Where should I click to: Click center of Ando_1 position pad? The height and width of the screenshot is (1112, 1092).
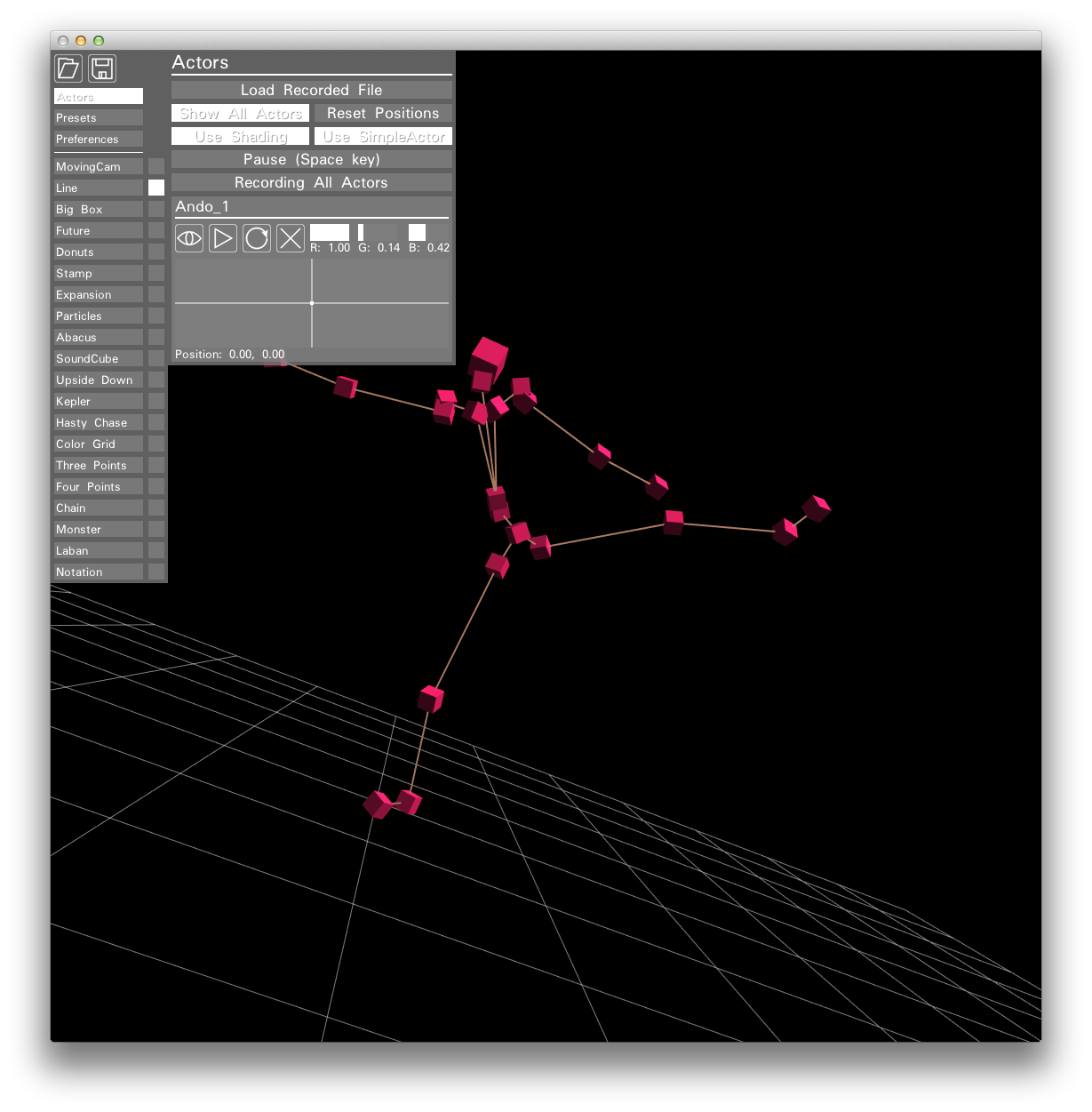pos(312,303)
